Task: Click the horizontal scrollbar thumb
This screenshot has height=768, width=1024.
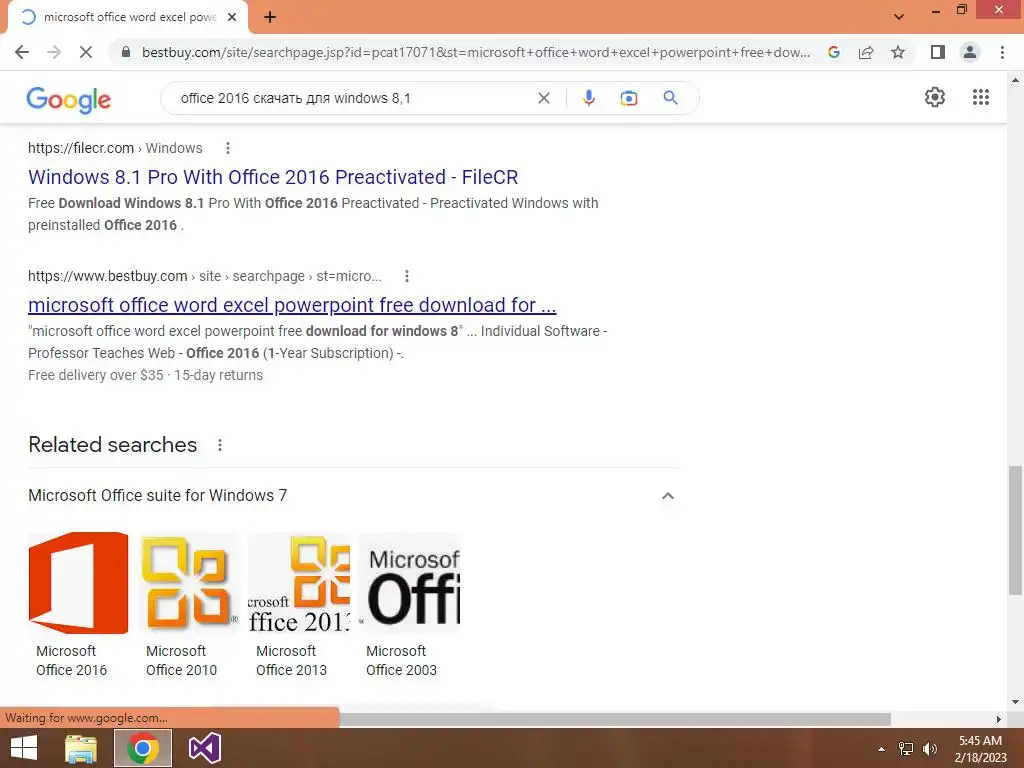Action: click(615, 719)
